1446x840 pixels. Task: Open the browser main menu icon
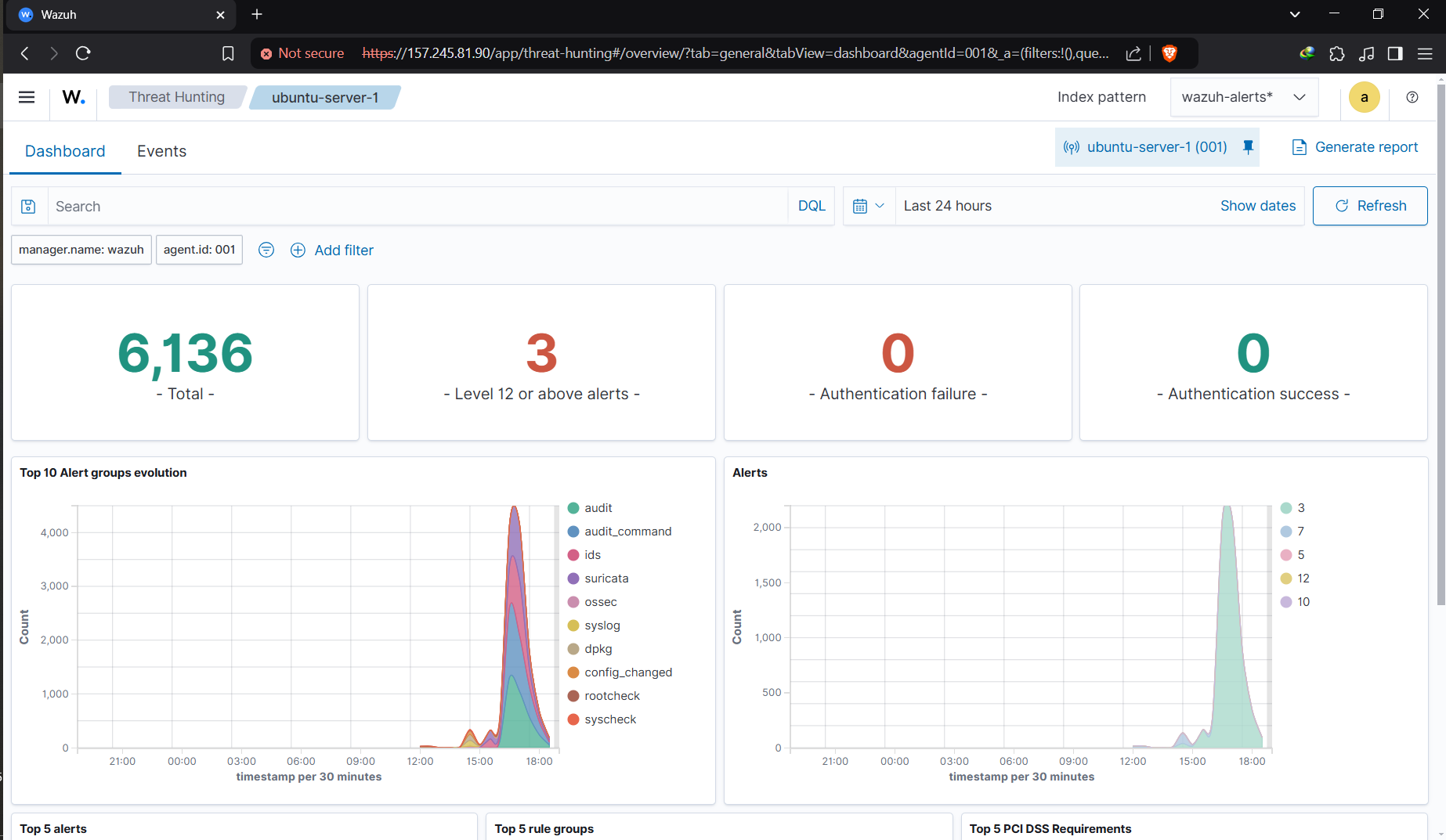(x=1426, y=53)
